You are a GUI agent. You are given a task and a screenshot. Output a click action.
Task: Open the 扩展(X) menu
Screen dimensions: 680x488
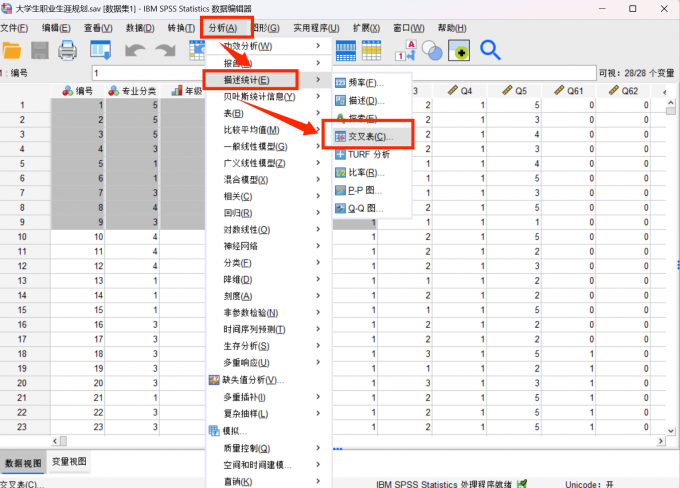point(366,28)
